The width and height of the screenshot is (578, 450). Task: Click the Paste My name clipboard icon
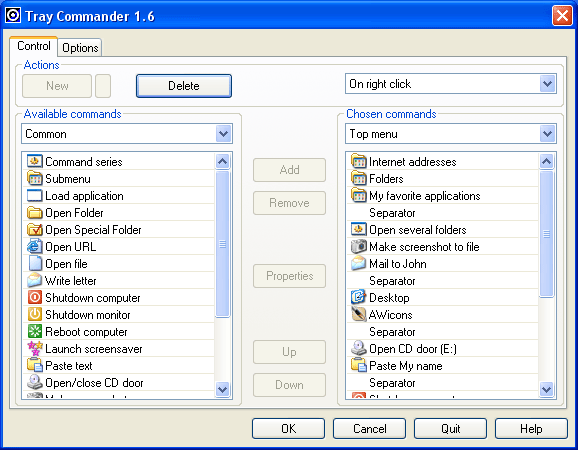coord(359,365)
